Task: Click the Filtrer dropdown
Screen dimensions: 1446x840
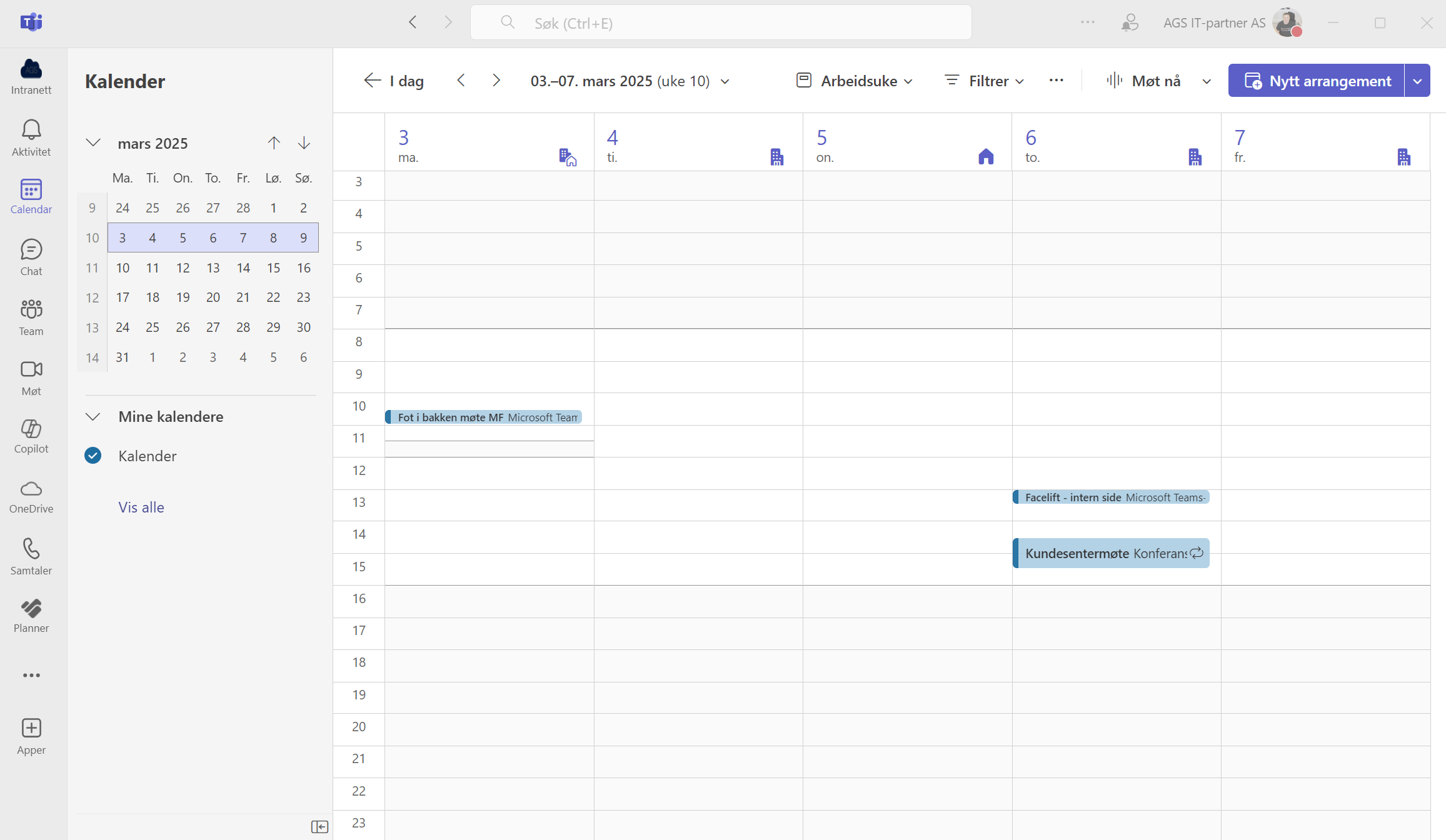Action: pyautogui.click(x=982, y=81)
